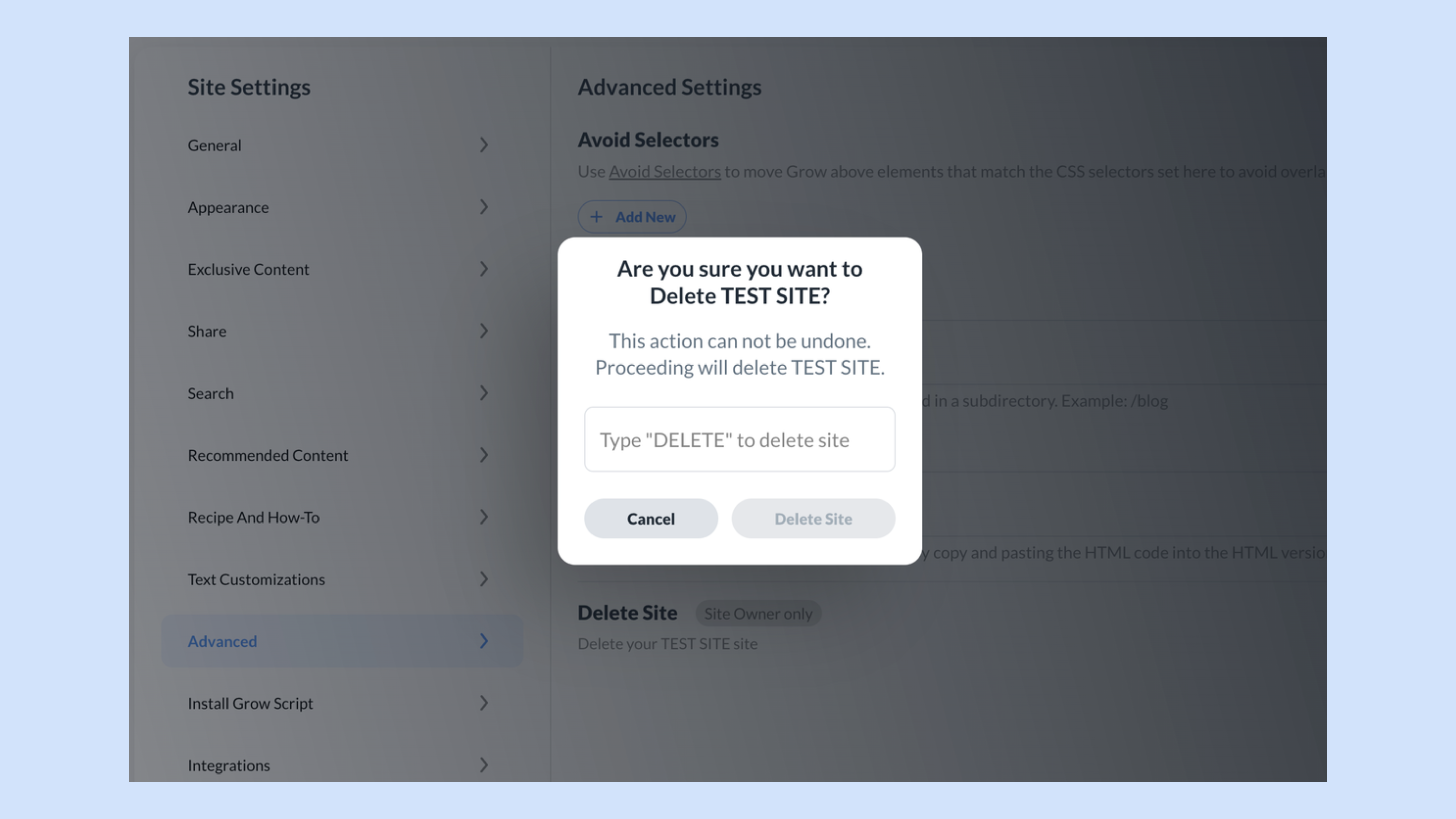Click the arrow icon next to Exclusive Content
This screenshot has width=1456, height=819.
point(484,269)
